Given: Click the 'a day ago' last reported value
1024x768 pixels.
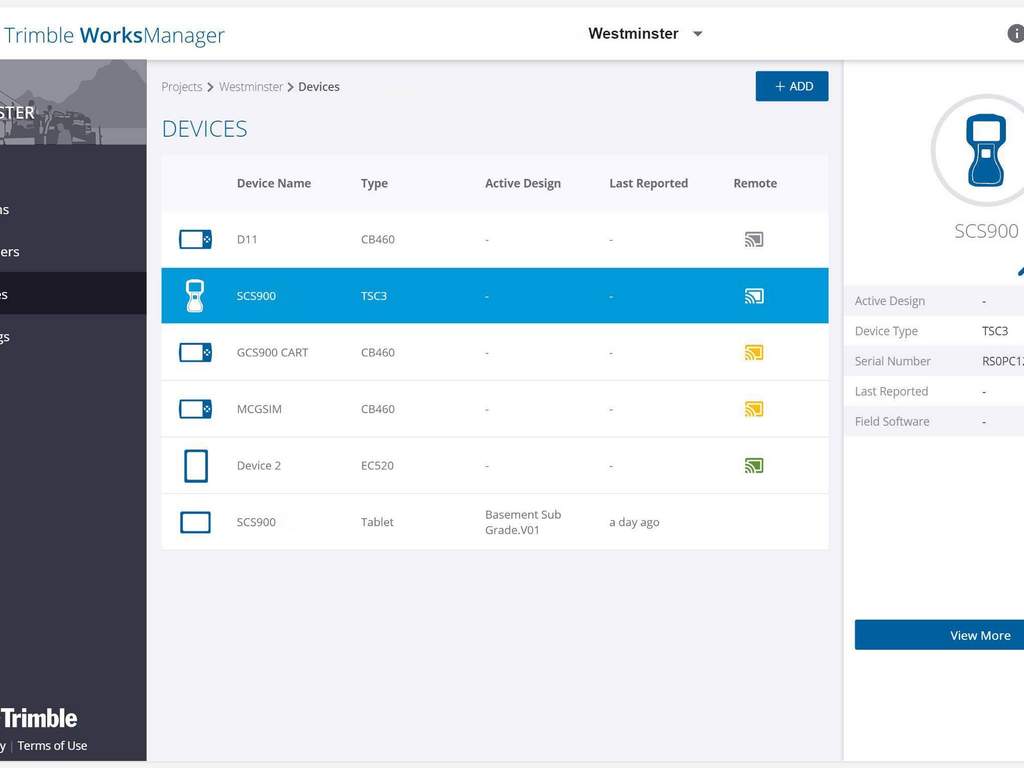Looking at the screenshot, I should [x=634, y=522].
